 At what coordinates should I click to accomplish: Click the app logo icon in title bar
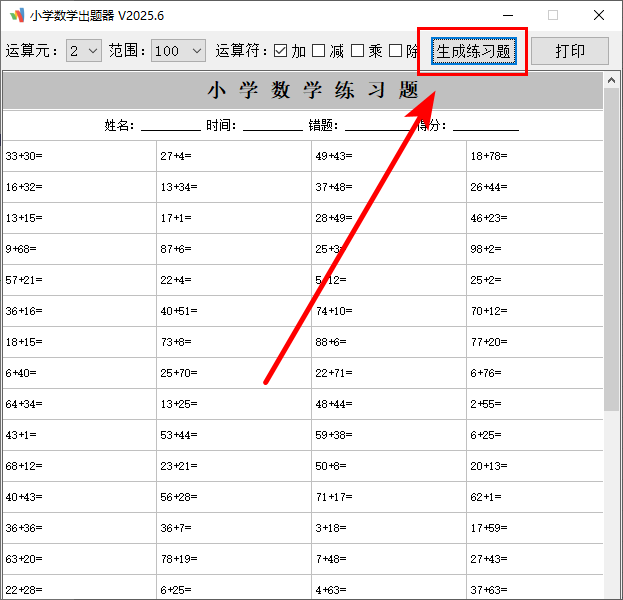click(17, 15)
